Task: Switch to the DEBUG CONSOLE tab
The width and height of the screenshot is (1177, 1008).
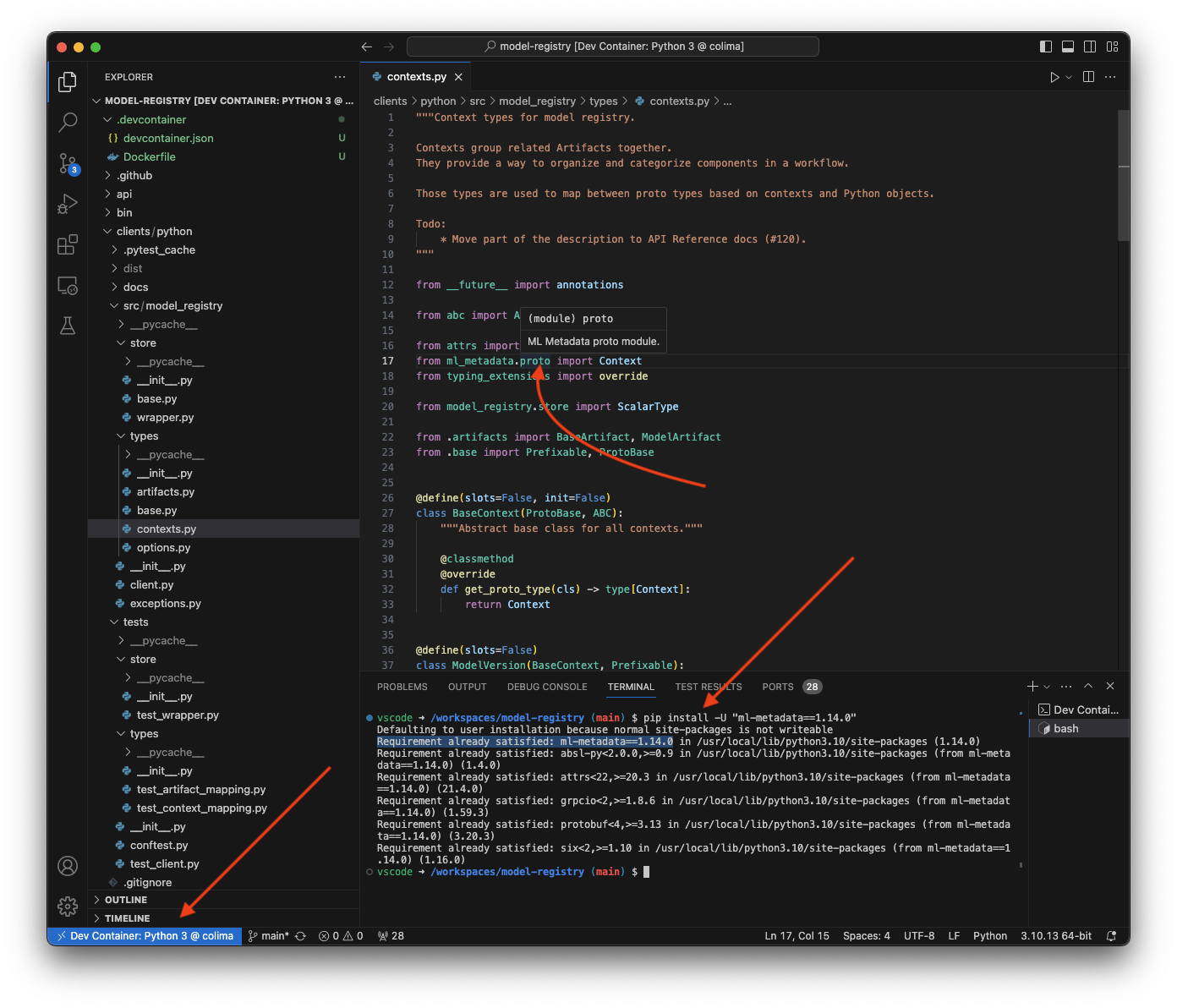Action: [546, 687]
